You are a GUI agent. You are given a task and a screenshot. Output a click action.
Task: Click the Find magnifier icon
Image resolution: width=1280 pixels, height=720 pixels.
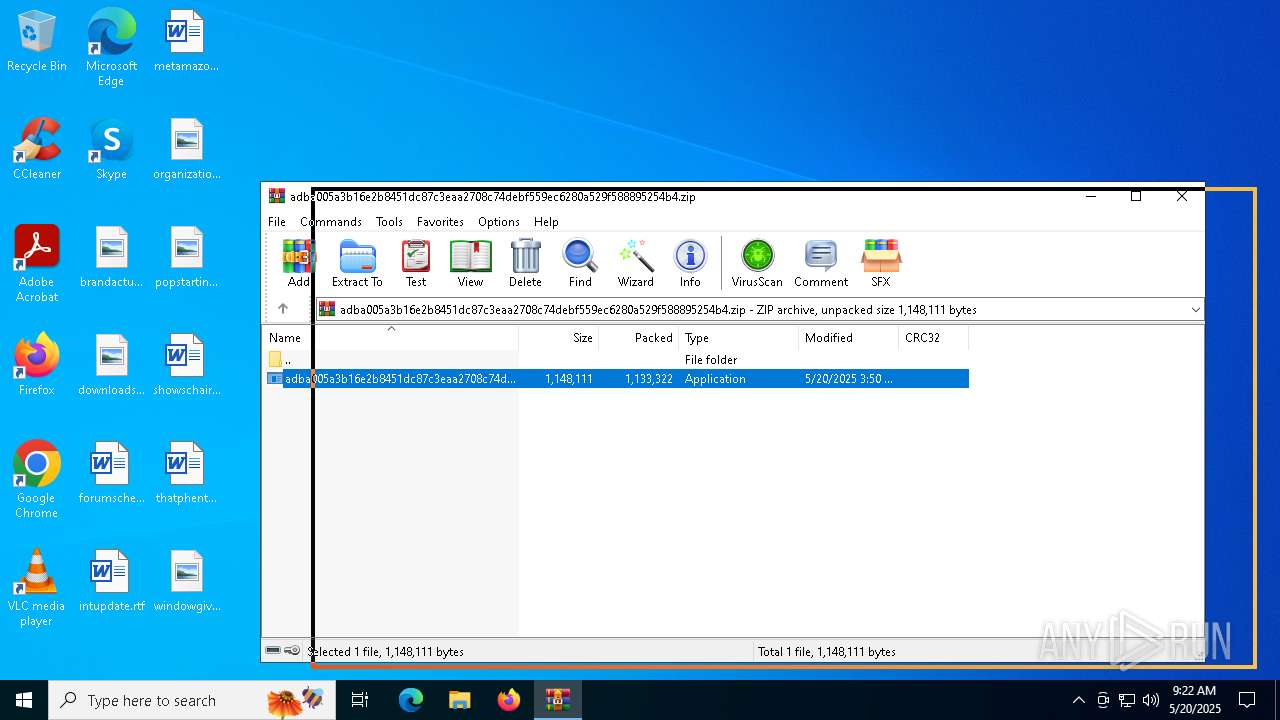pos(580,264)
